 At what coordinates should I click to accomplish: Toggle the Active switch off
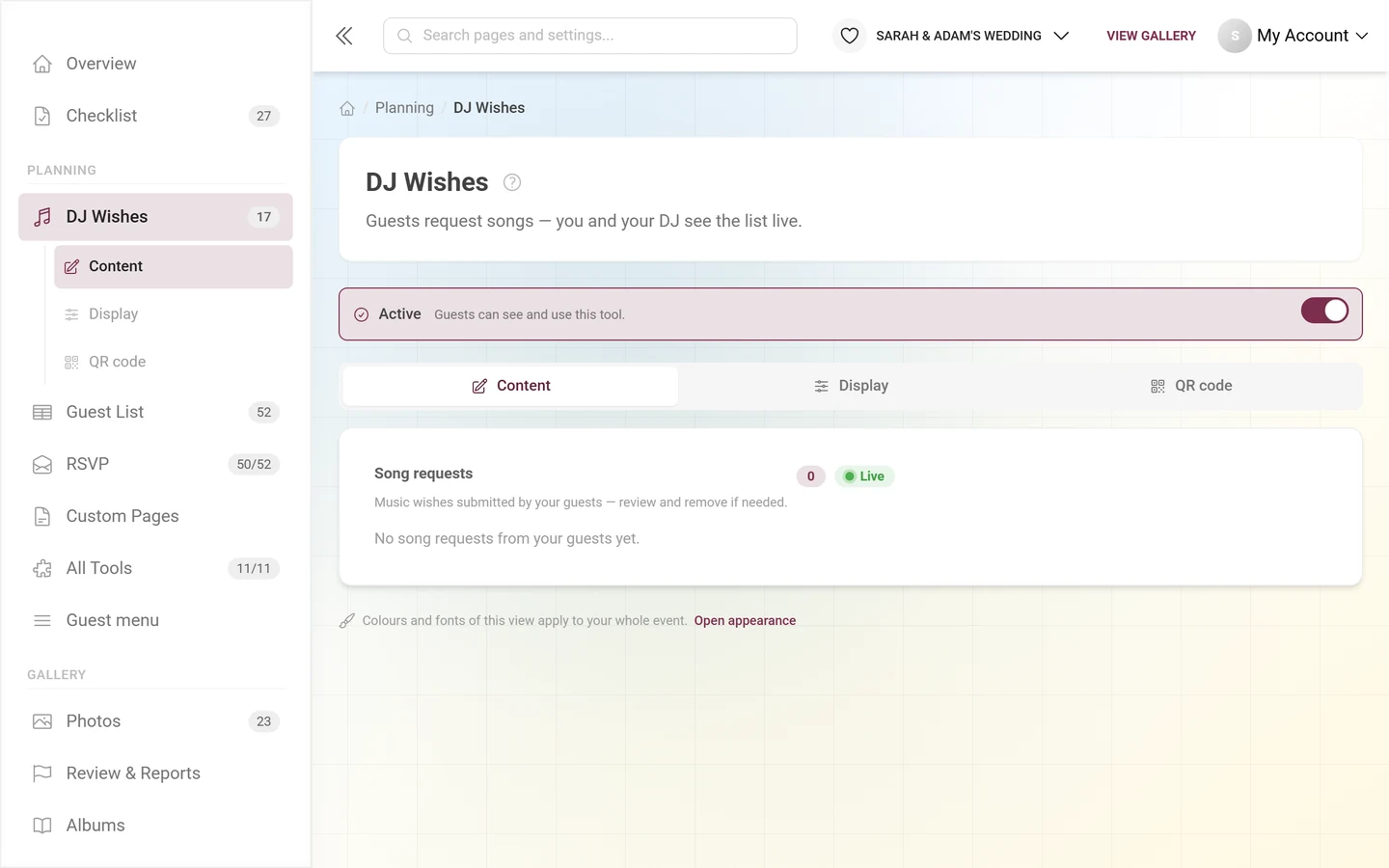coord(1324,311)
